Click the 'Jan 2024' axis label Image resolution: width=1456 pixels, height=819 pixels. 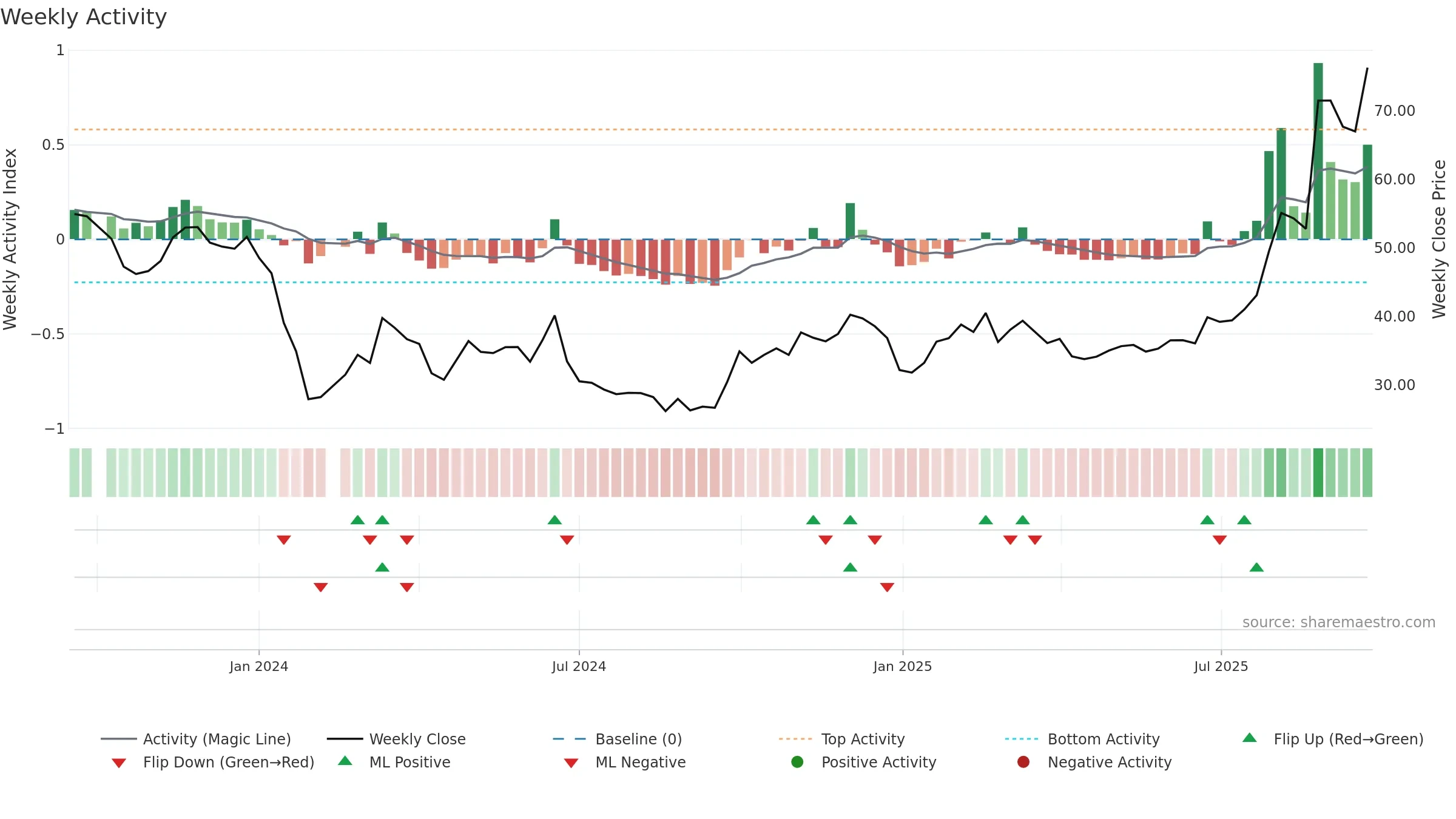pos(258,666)
